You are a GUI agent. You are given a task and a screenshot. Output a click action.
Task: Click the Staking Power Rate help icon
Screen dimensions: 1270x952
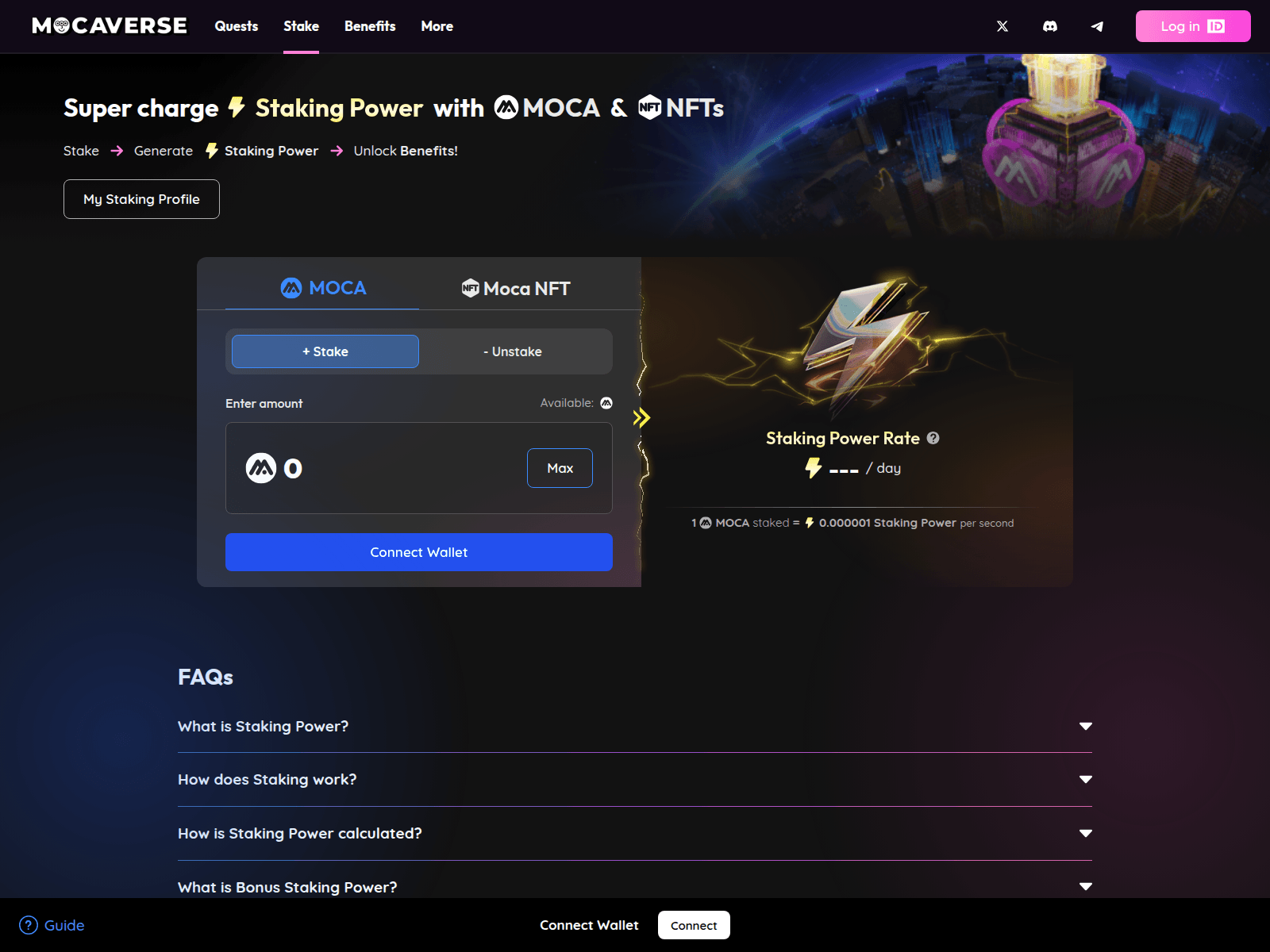click(x=933, y=438)
